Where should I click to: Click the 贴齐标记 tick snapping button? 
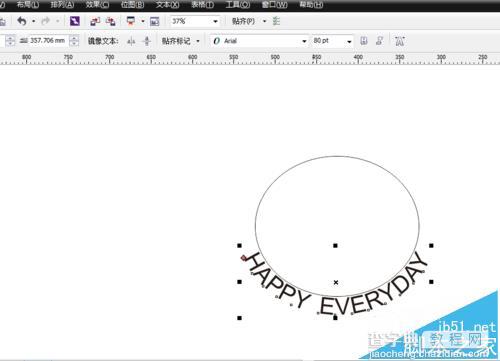point(180,41)
